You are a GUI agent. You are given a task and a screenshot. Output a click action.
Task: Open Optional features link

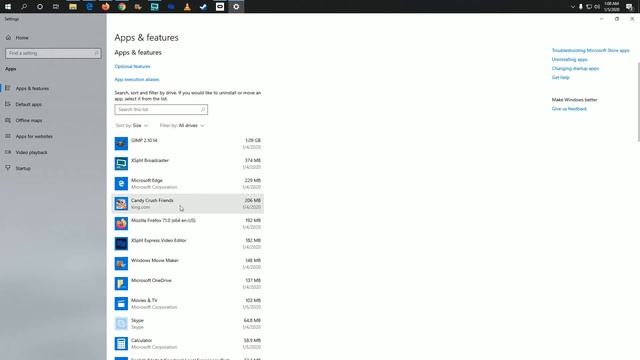click(x=132, y=66)
